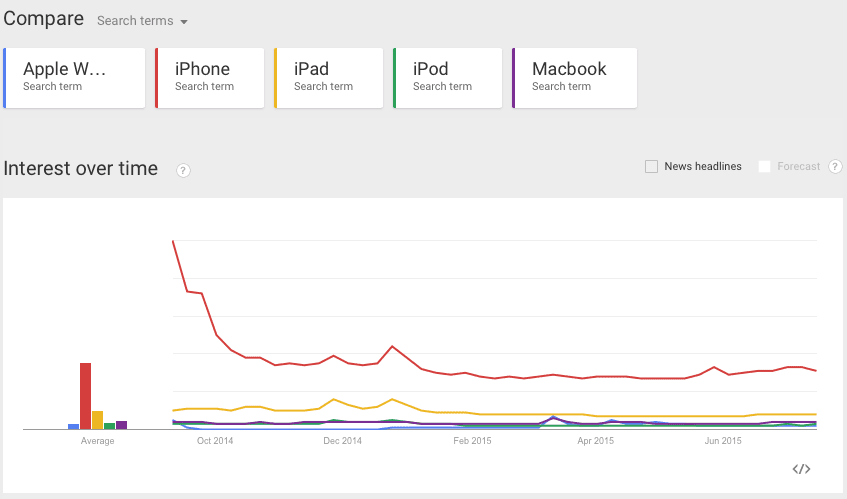Toggle the Forecast checkbox
Viewport: 847px width, 499px height.
click(765, 167)
